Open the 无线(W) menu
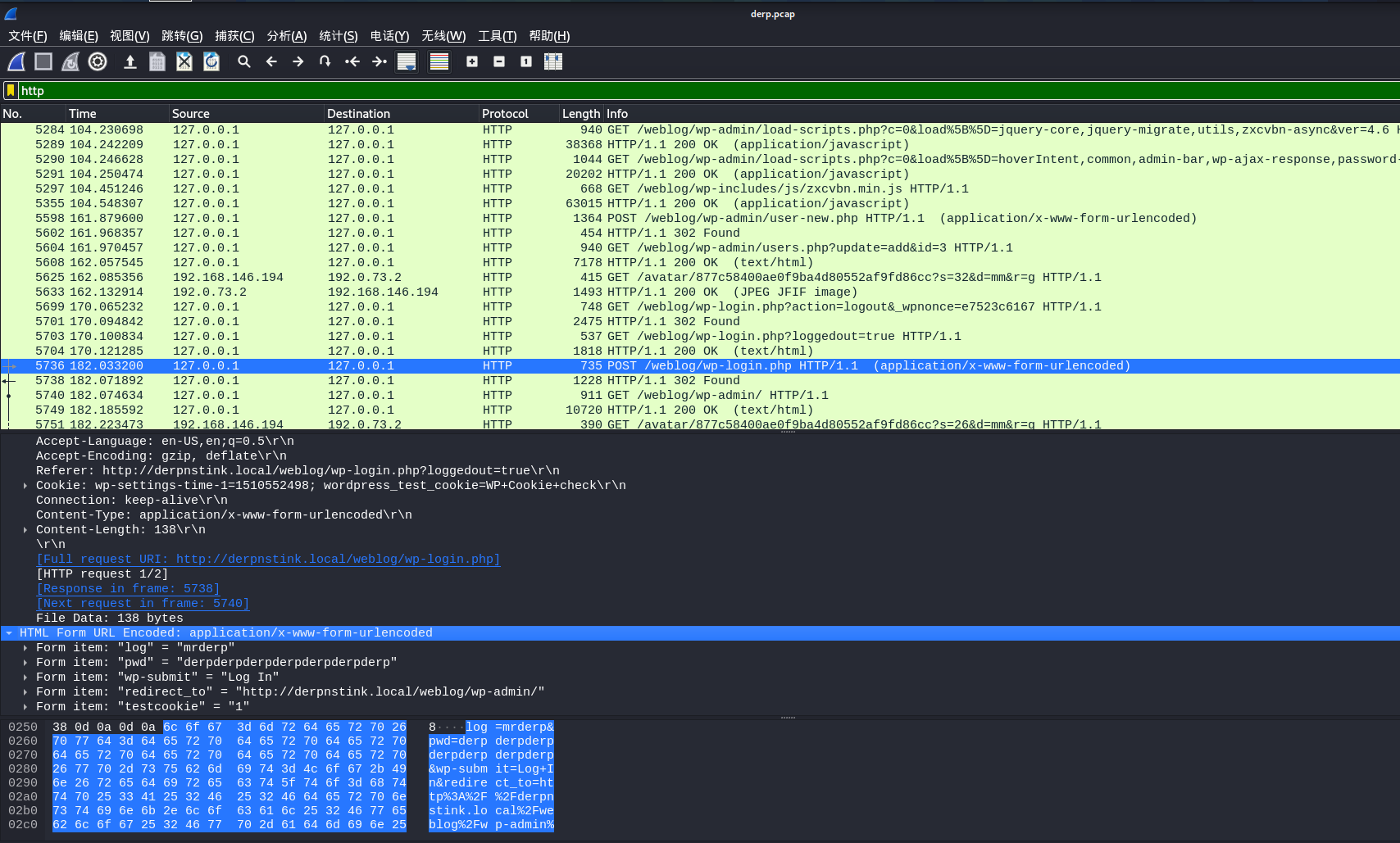The image size is (1400, 843). [x=443, y=36]
